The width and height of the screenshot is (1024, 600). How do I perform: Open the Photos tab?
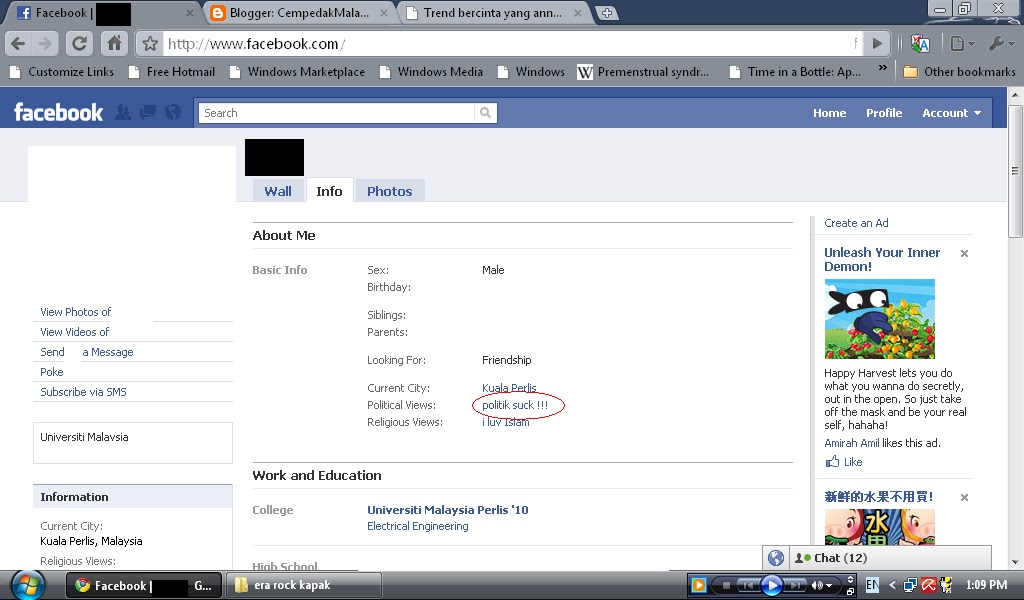(390, 191)
